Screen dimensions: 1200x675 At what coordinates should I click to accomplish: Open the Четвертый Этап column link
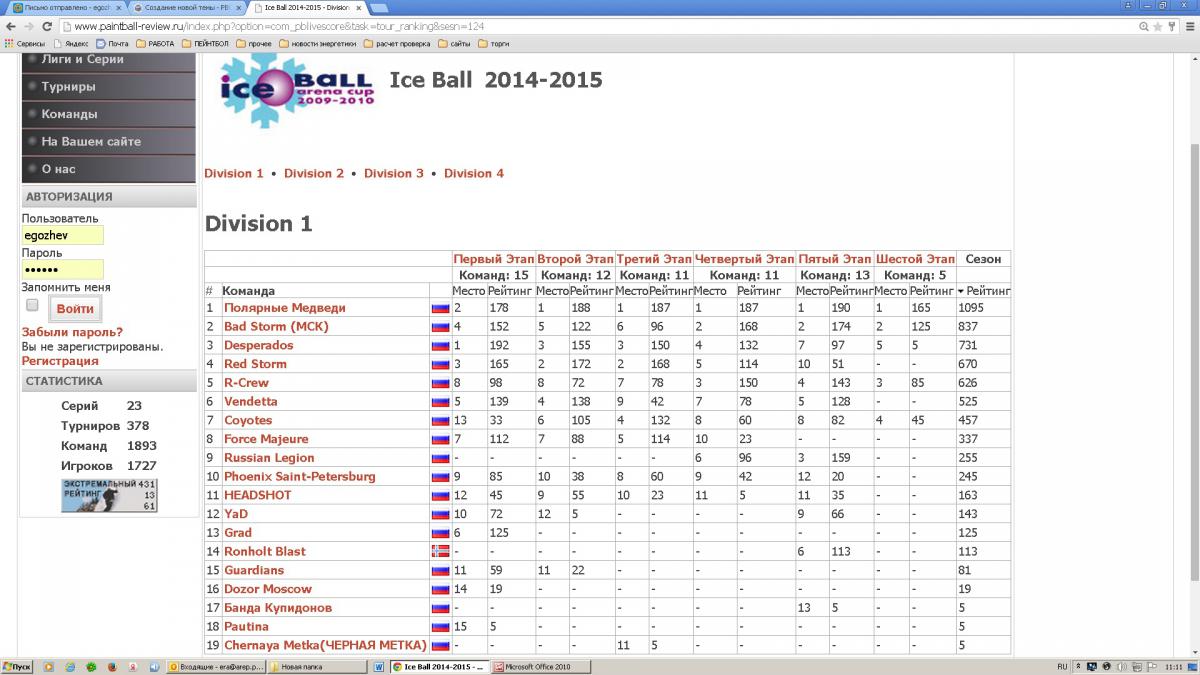tap(744, 259)
